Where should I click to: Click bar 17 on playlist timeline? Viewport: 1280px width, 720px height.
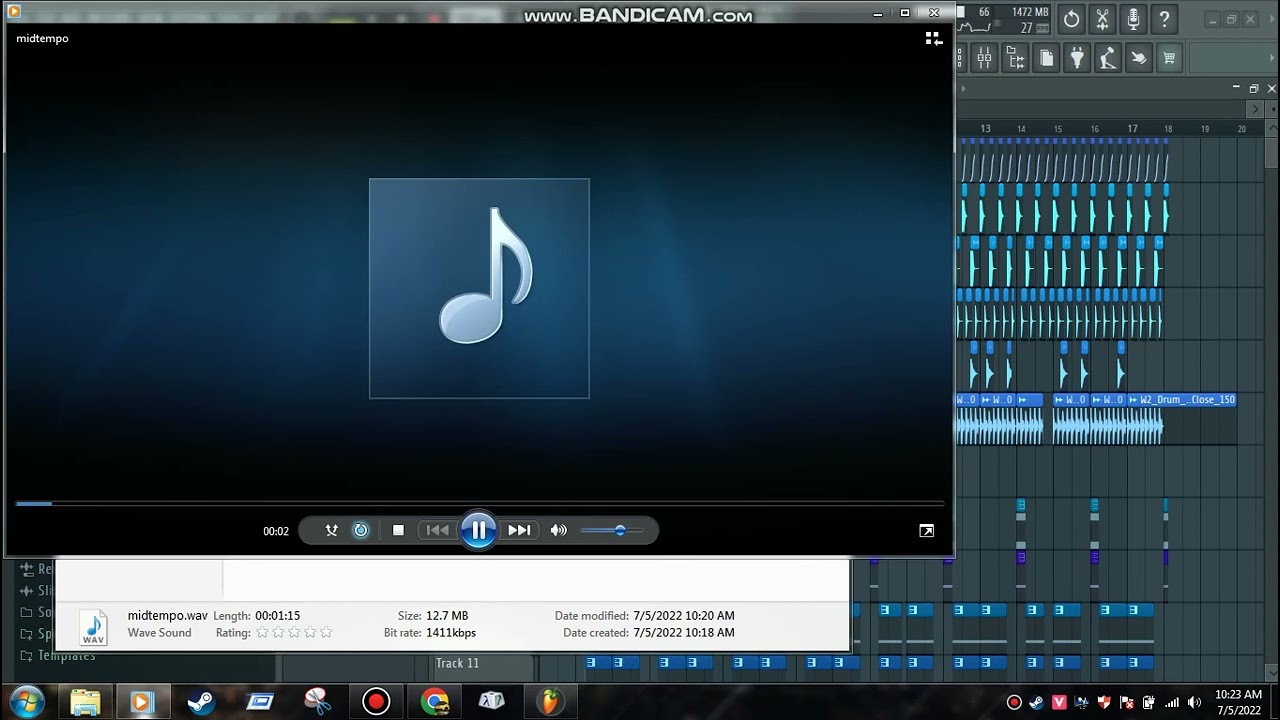(x=1132, y=129)
